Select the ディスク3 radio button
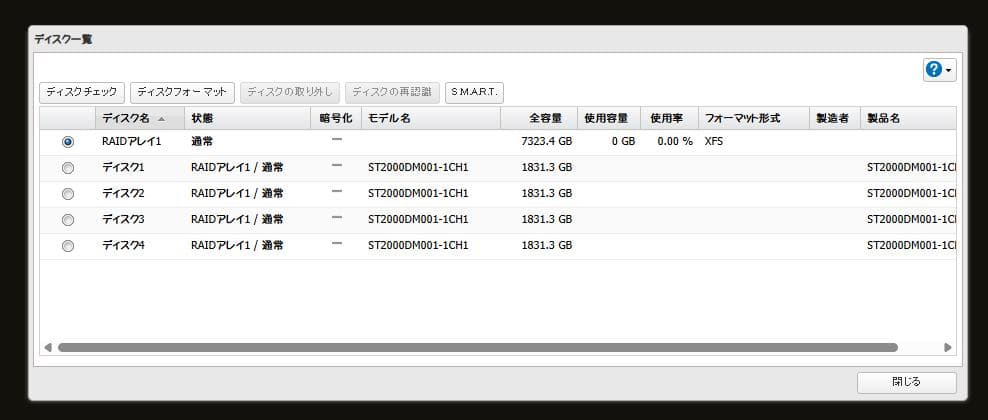The image size is (988, 420). coord(68,220)
